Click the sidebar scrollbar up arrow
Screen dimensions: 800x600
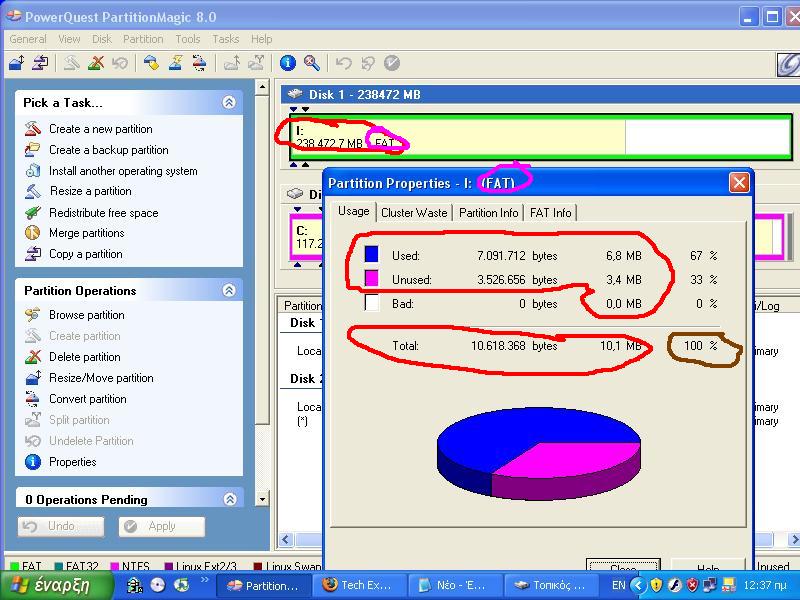point(262,87)
